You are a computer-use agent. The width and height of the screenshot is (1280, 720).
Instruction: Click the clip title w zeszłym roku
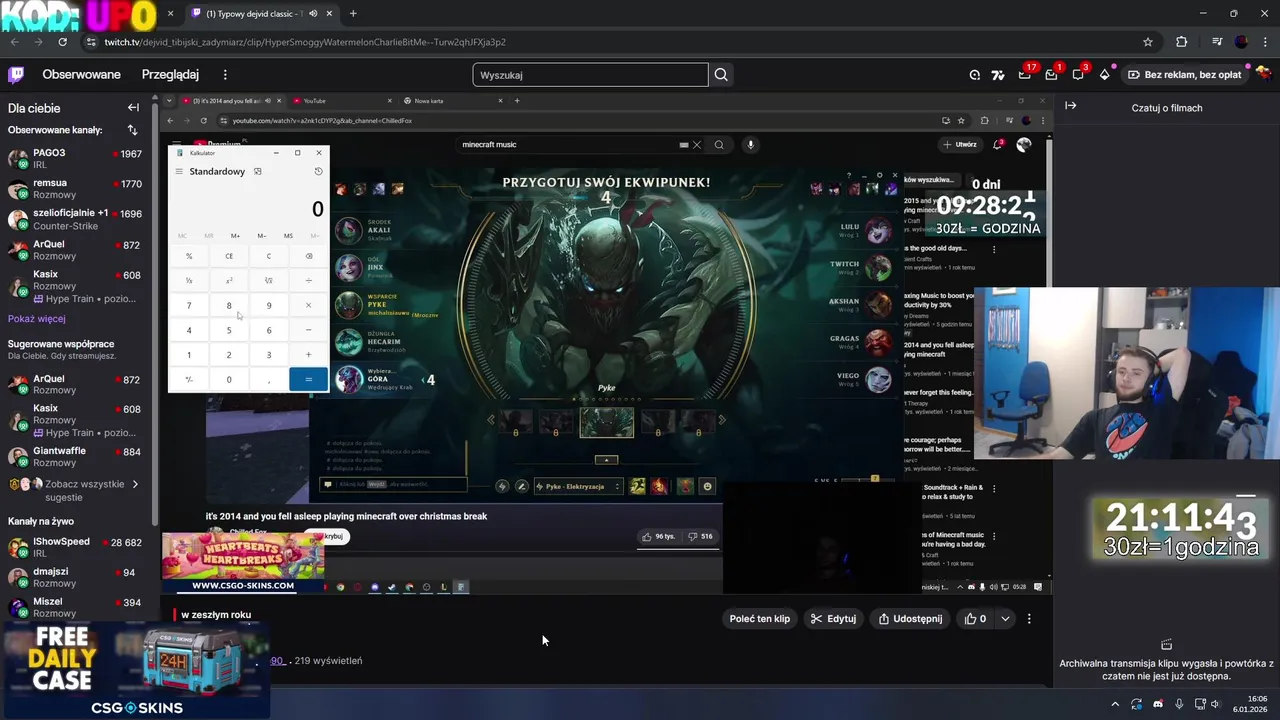[216, 615]
